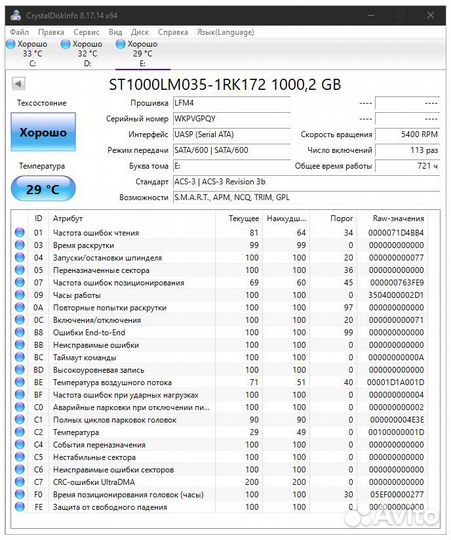This screenshot has width=451, height=540.
Task: Click status orb for attribute 03
Action: [20, 245]
